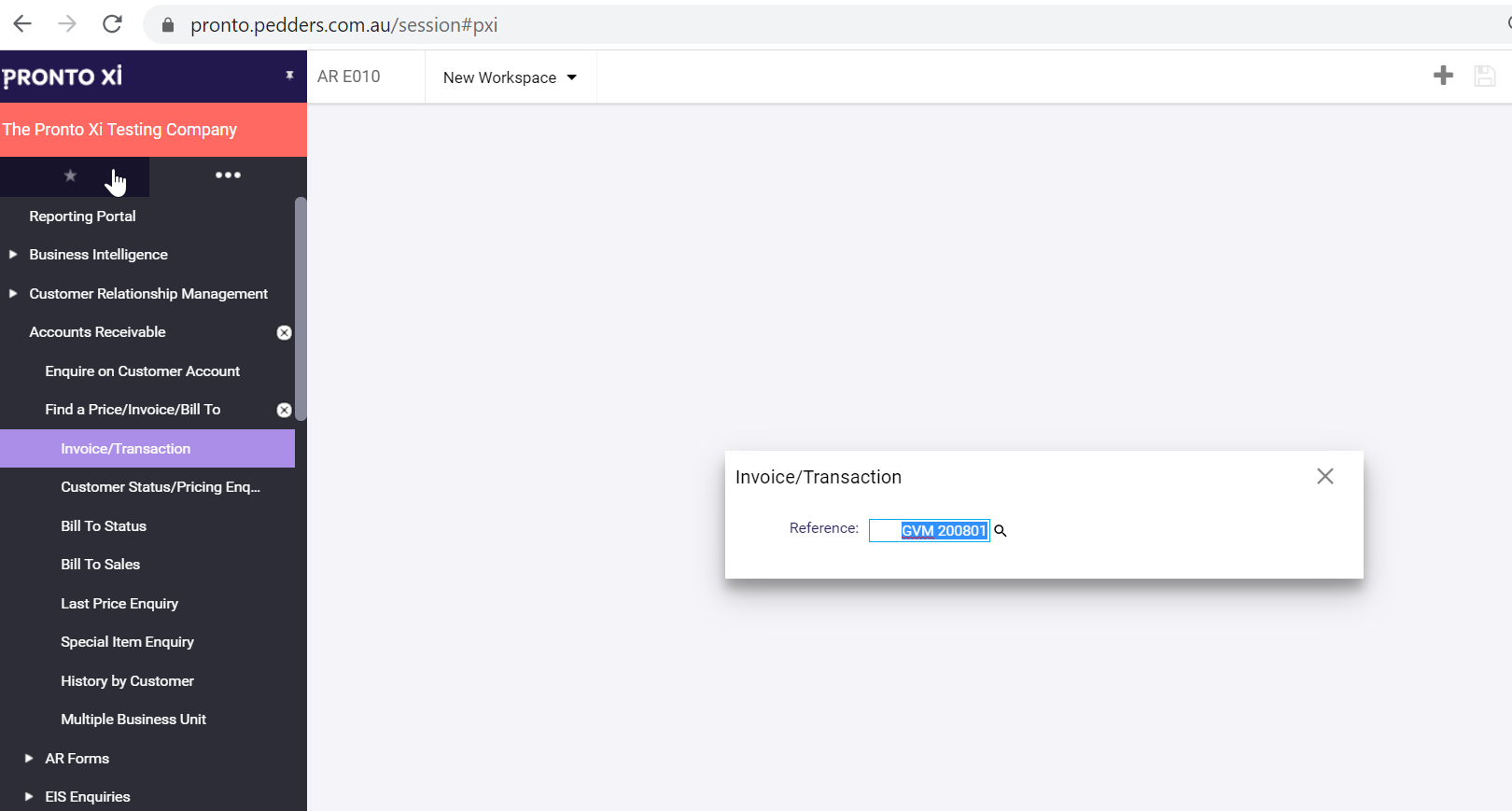This screenshot has height=811, width=1512.
Task: Select Invoice/Transaction menu item
Action: [x=147, y=449]
